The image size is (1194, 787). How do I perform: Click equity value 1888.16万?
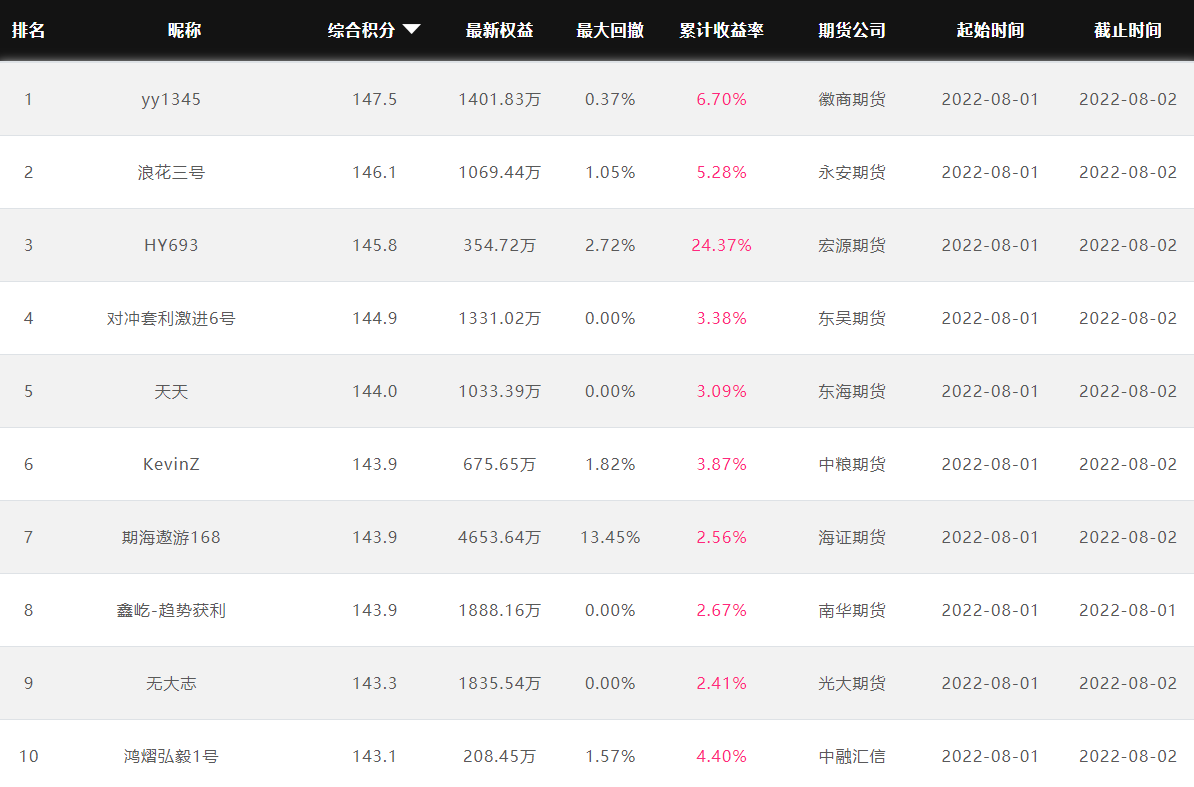pos(500,610)
